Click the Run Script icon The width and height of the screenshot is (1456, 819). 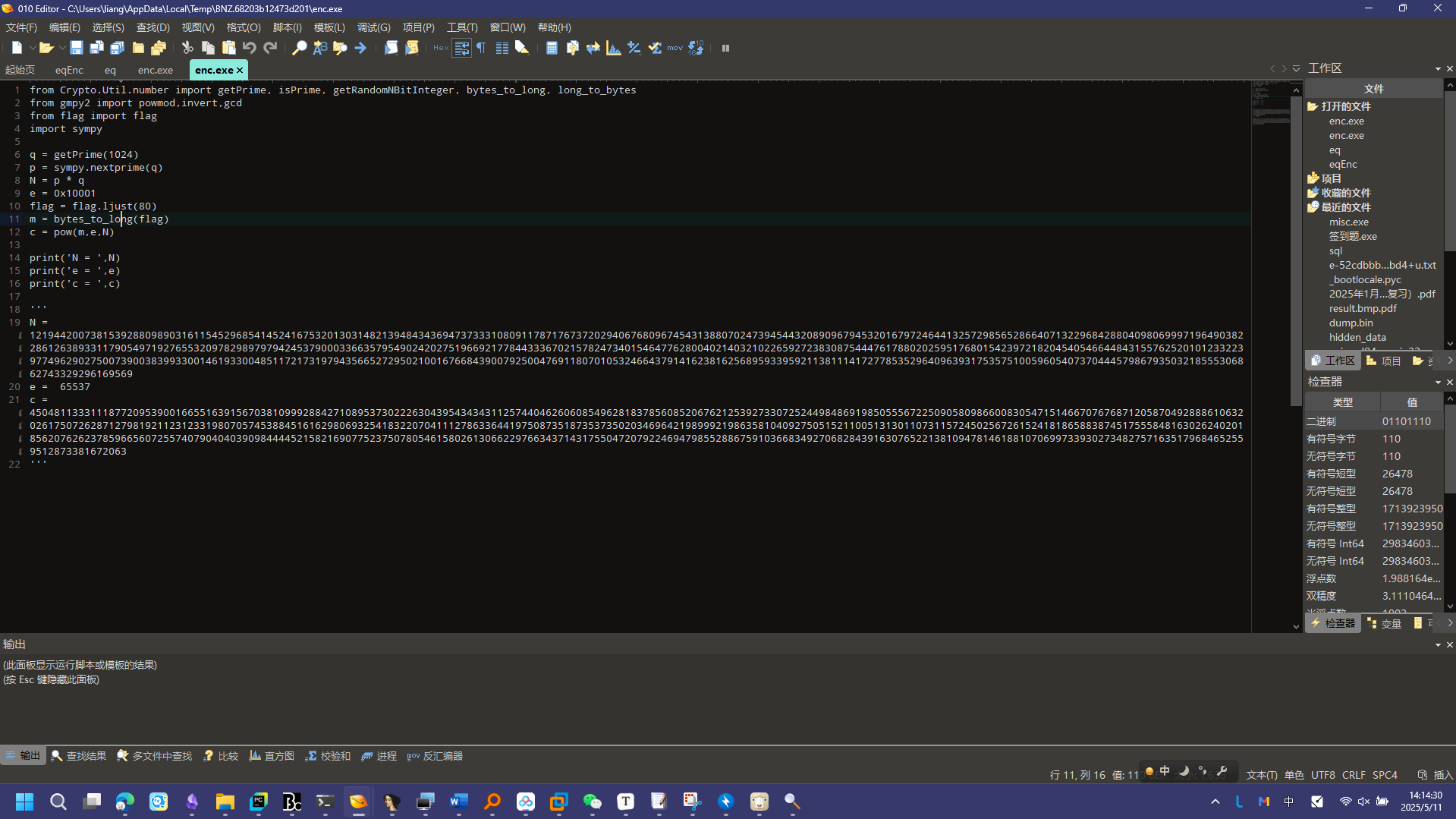pos(391,48)
